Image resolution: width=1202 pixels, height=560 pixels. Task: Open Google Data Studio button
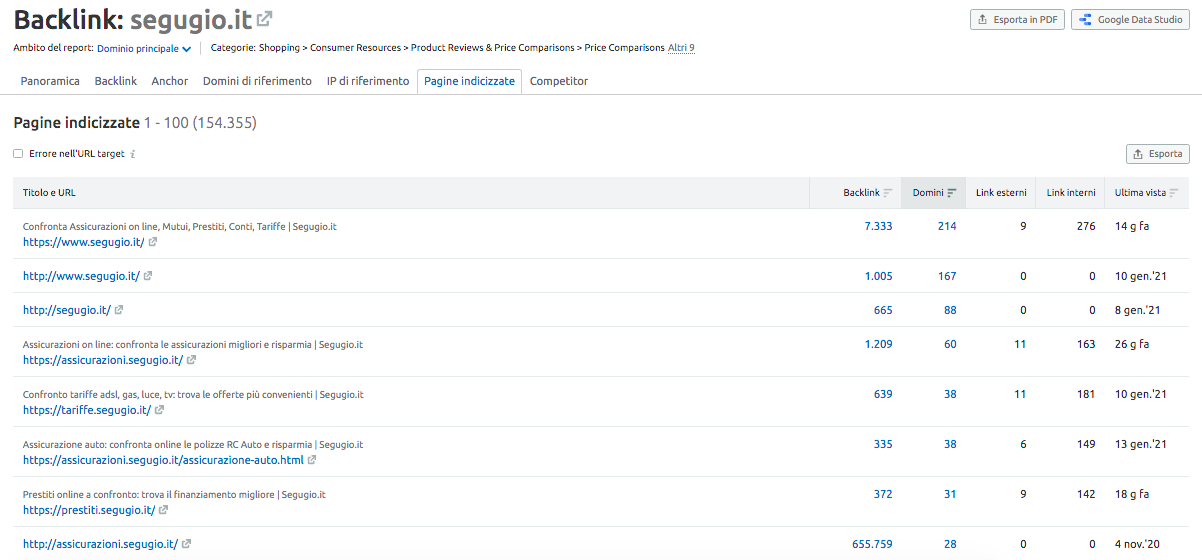pos(1129,20)
